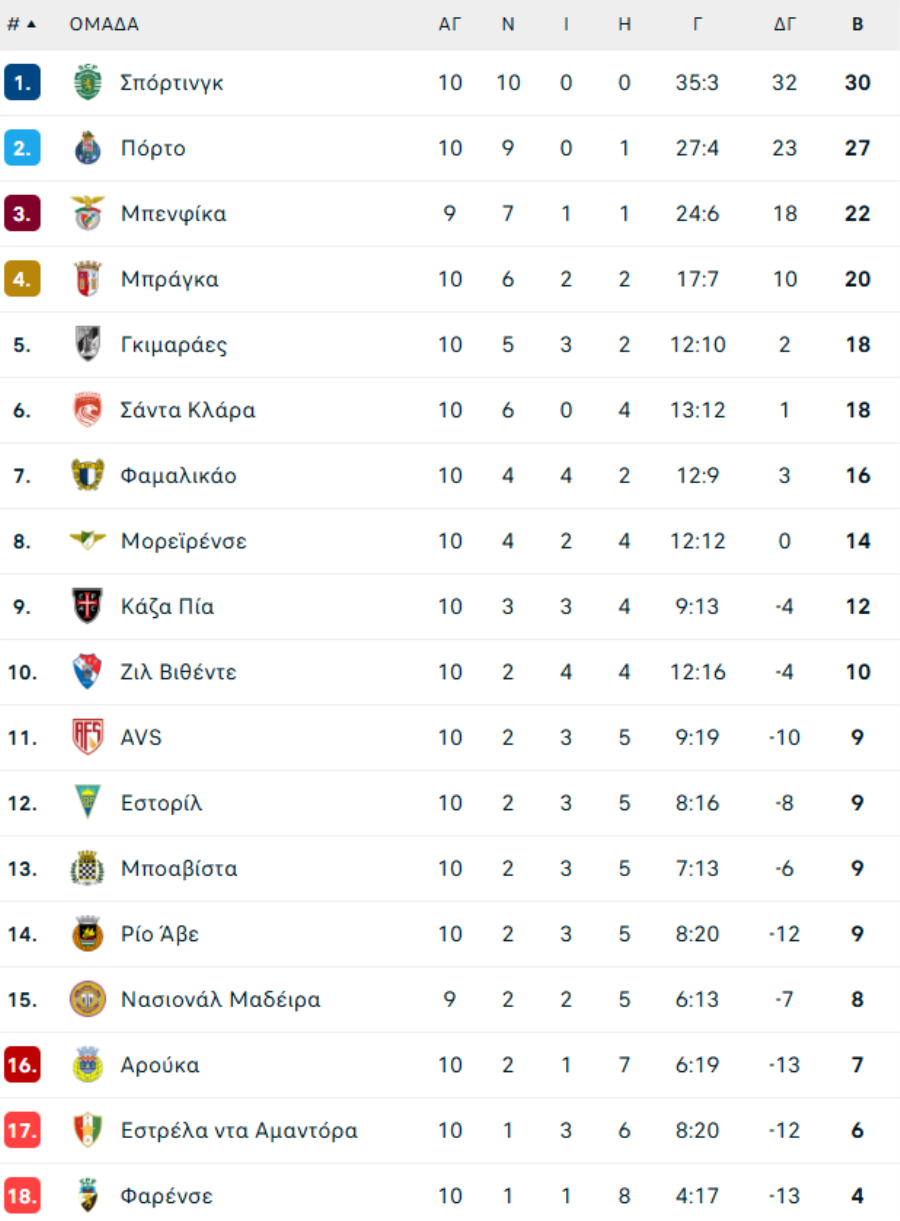Sort by the ΔΓ goal difference header
The width and height of the screenshot is (900, 1221).
[x=785, y=24]
